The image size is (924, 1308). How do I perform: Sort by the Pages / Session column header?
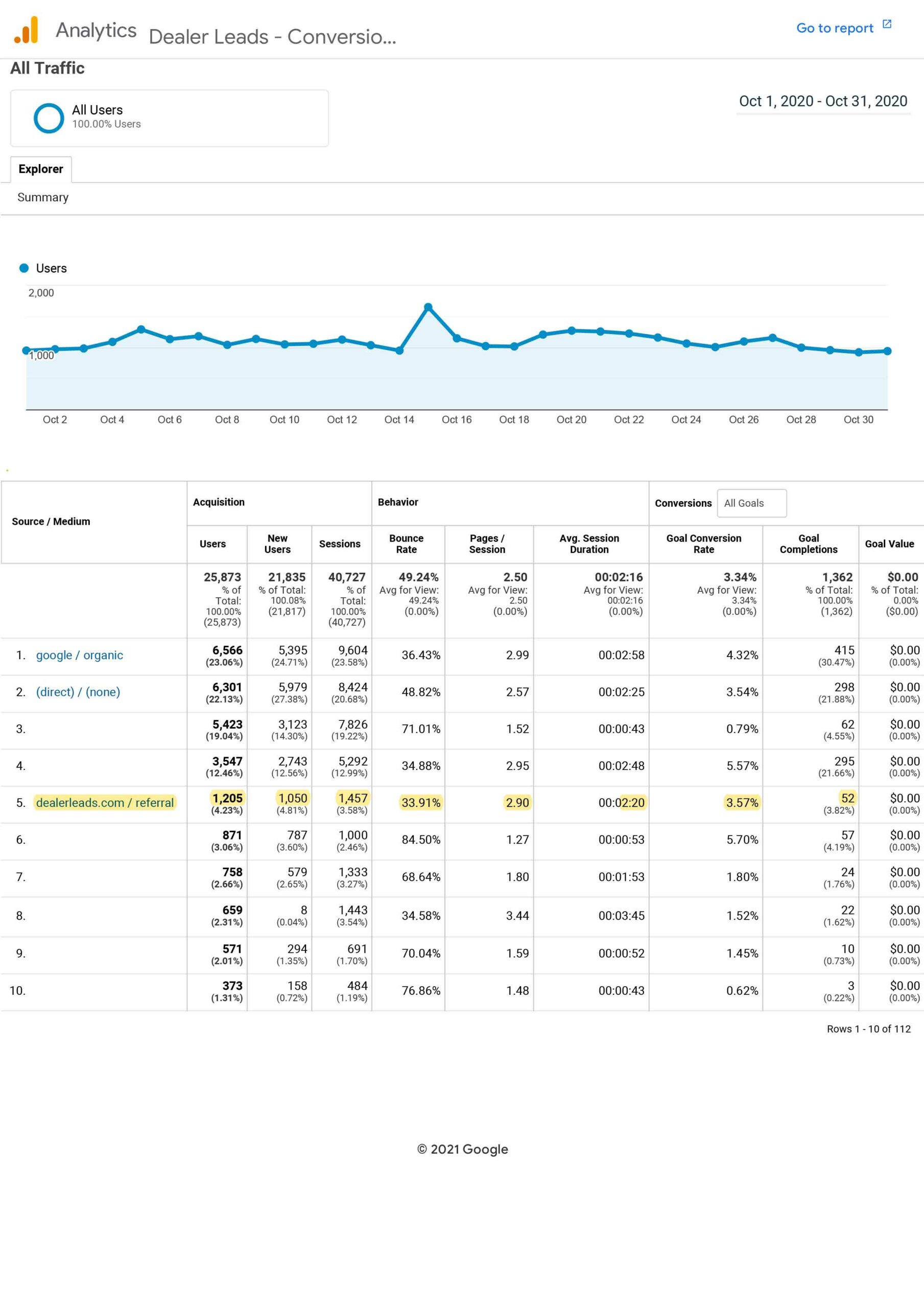487,544
